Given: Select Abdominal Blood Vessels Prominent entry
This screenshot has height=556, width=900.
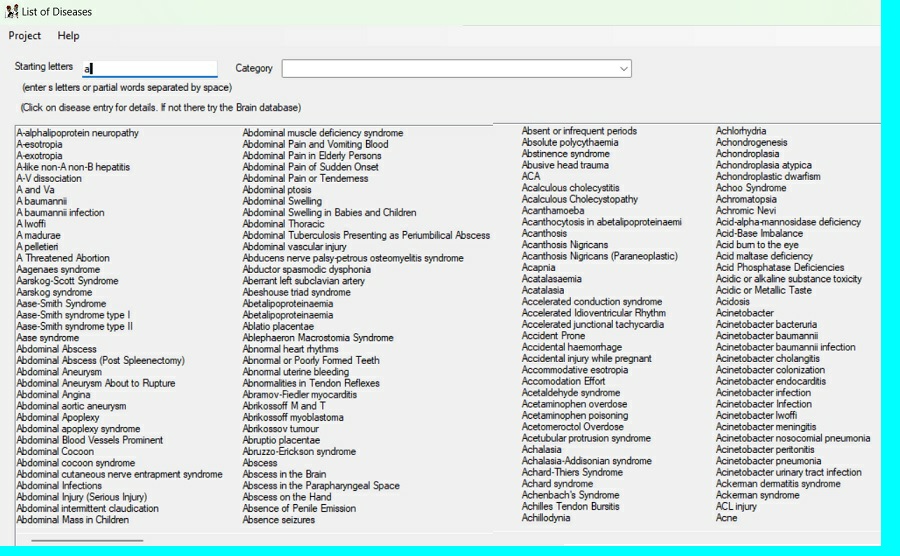Looking at the screenshot, I should (x=90, y=440).
